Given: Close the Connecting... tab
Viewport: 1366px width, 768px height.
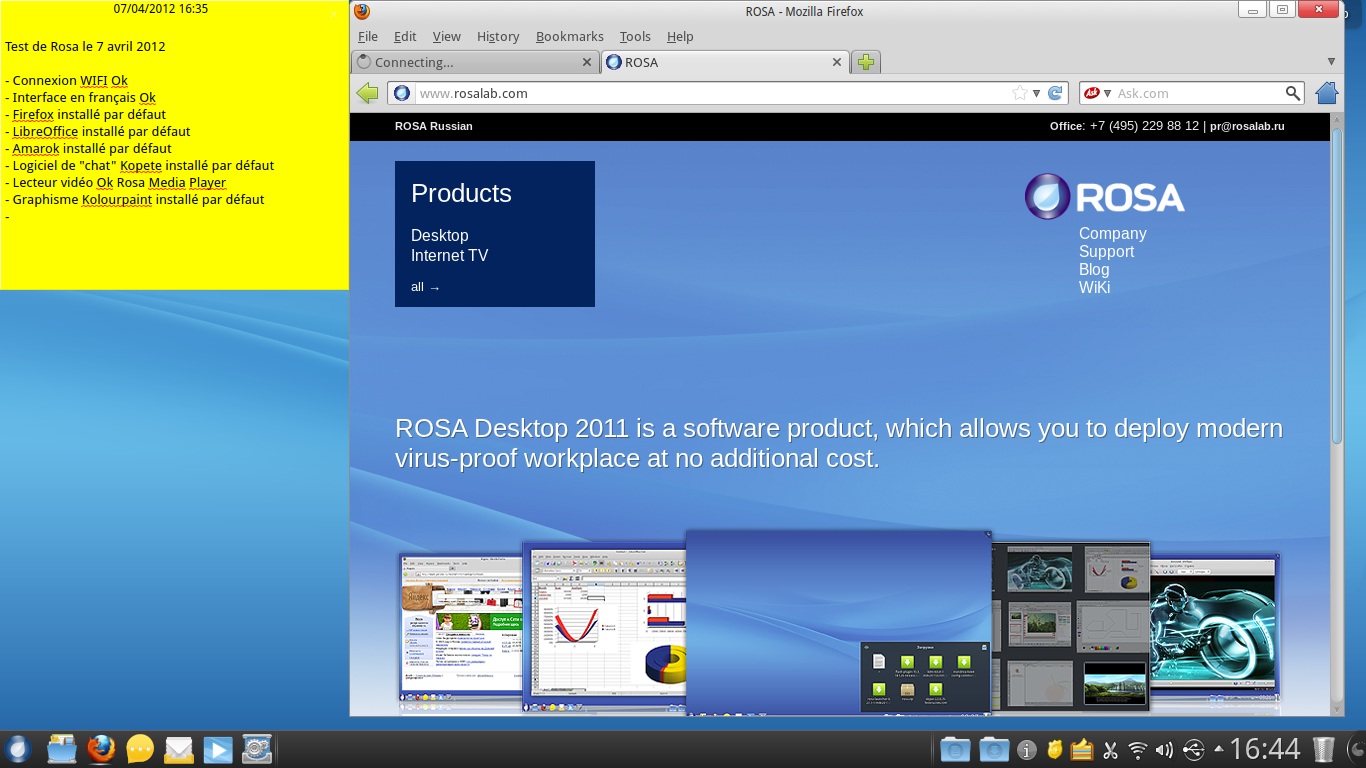Looking at the screenshot, I should point(587,62).
